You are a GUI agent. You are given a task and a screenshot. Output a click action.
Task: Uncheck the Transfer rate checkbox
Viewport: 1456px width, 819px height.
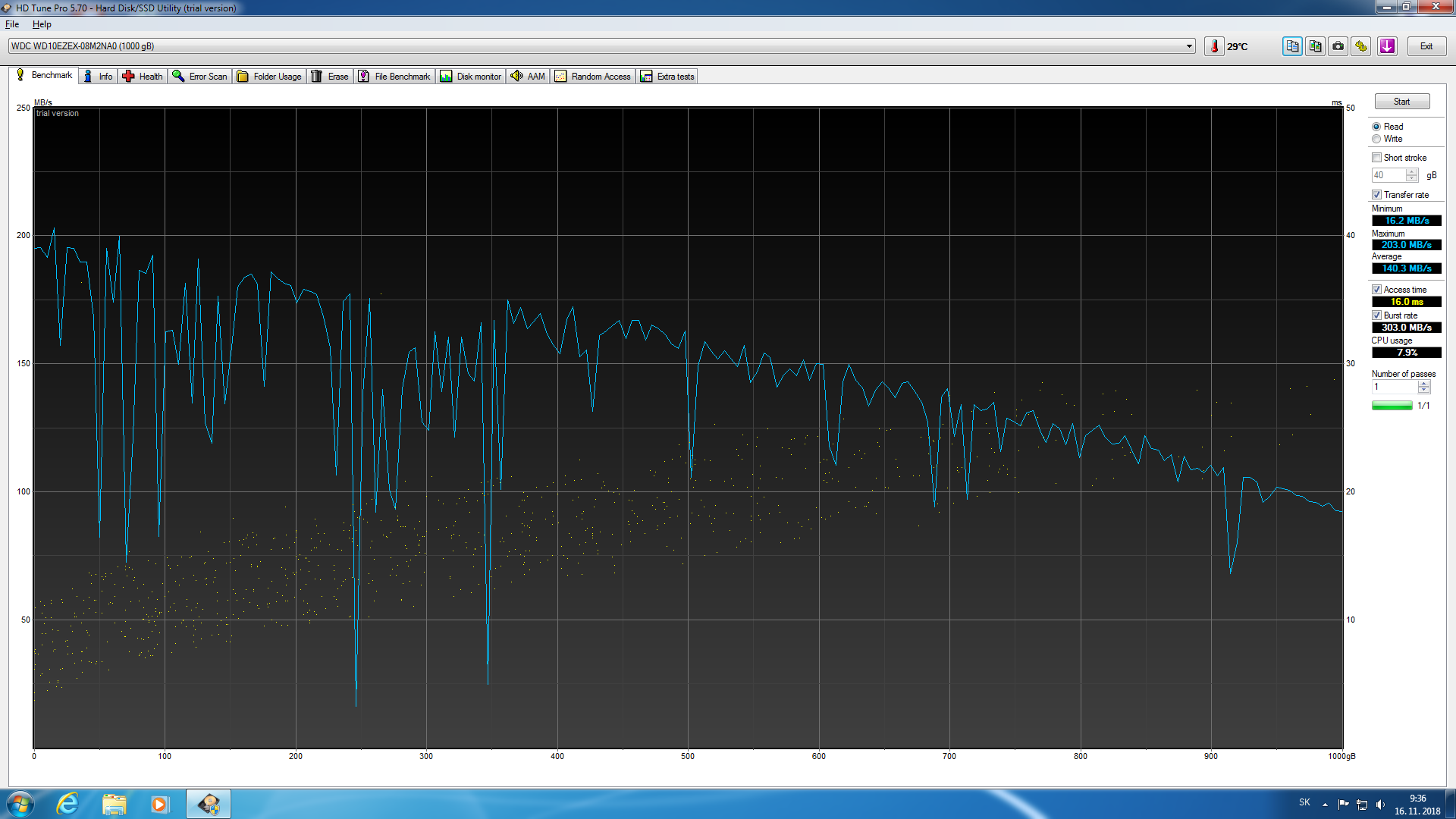pyautogui.click(x=1376, y=195)
